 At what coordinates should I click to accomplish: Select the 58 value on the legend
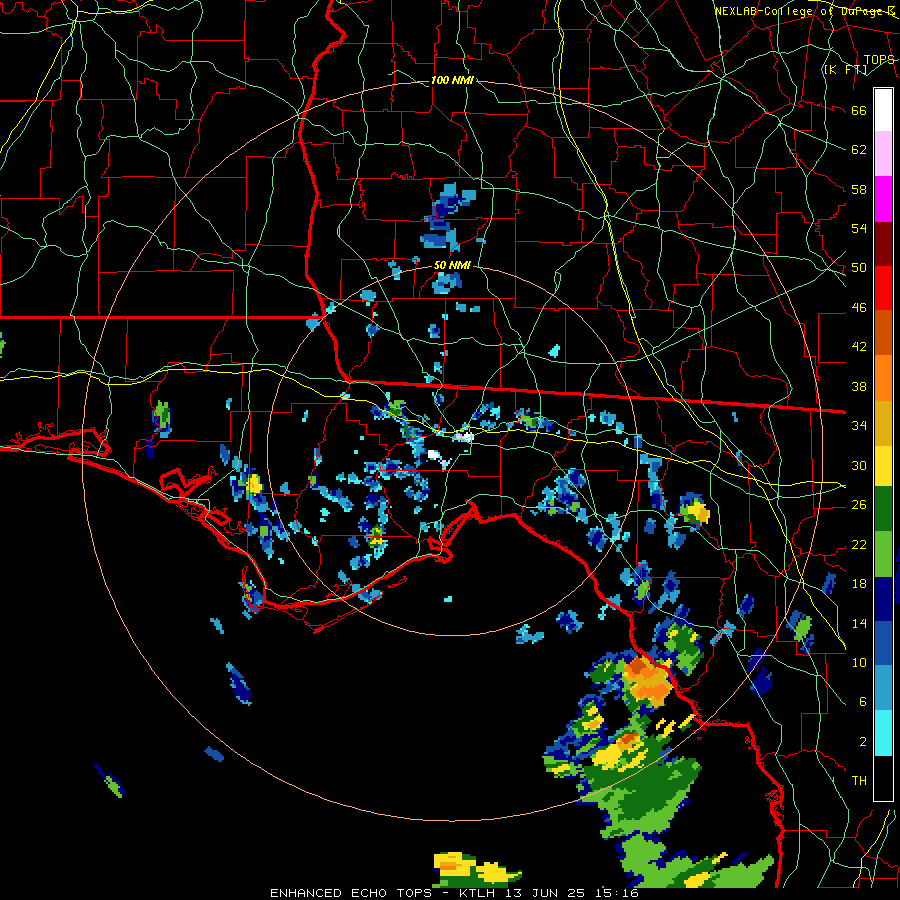coord(859,189)
